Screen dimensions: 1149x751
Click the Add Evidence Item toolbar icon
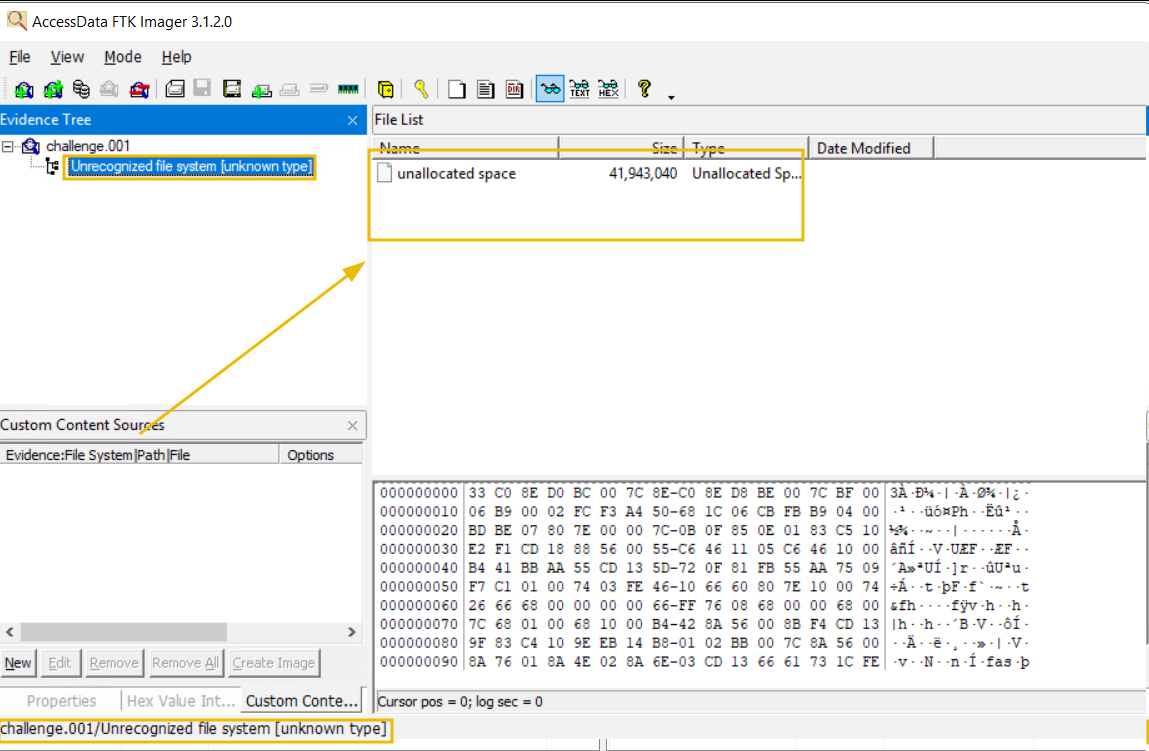point(24,89)
